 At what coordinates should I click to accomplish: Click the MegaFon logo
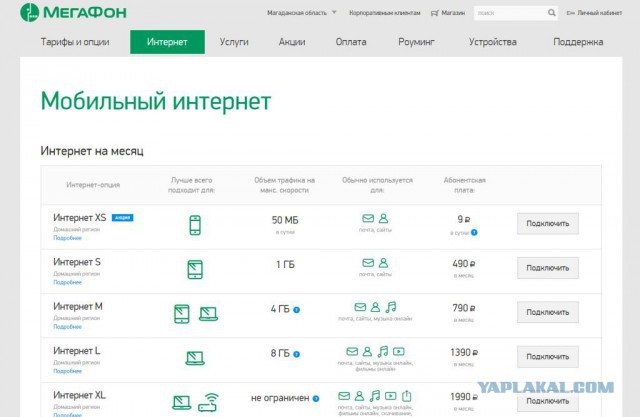[73, 12]
